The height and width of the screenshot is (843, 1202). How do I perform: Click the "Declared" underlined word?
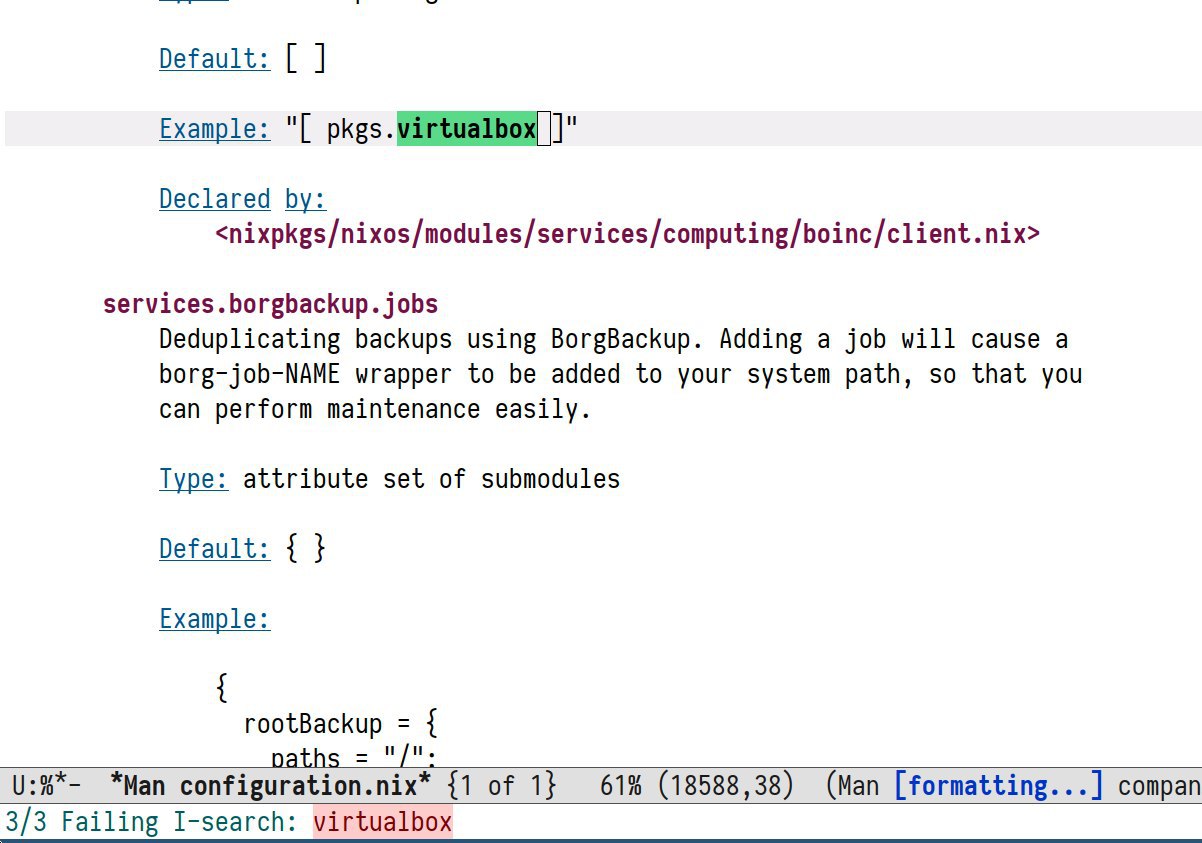(x=214, y=199)
